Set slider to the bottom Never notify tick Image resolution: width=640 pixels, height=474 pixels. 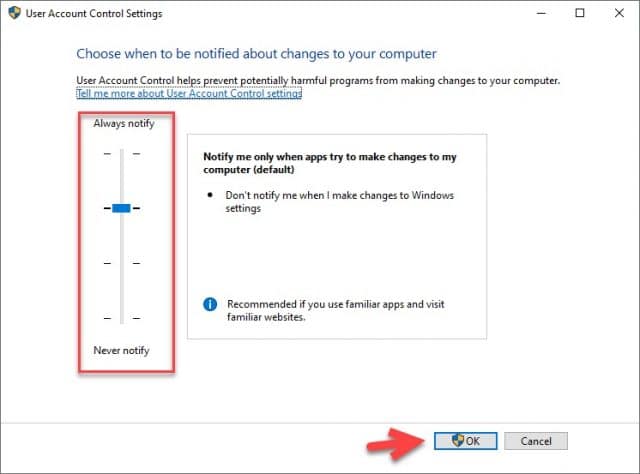[121, 318]
